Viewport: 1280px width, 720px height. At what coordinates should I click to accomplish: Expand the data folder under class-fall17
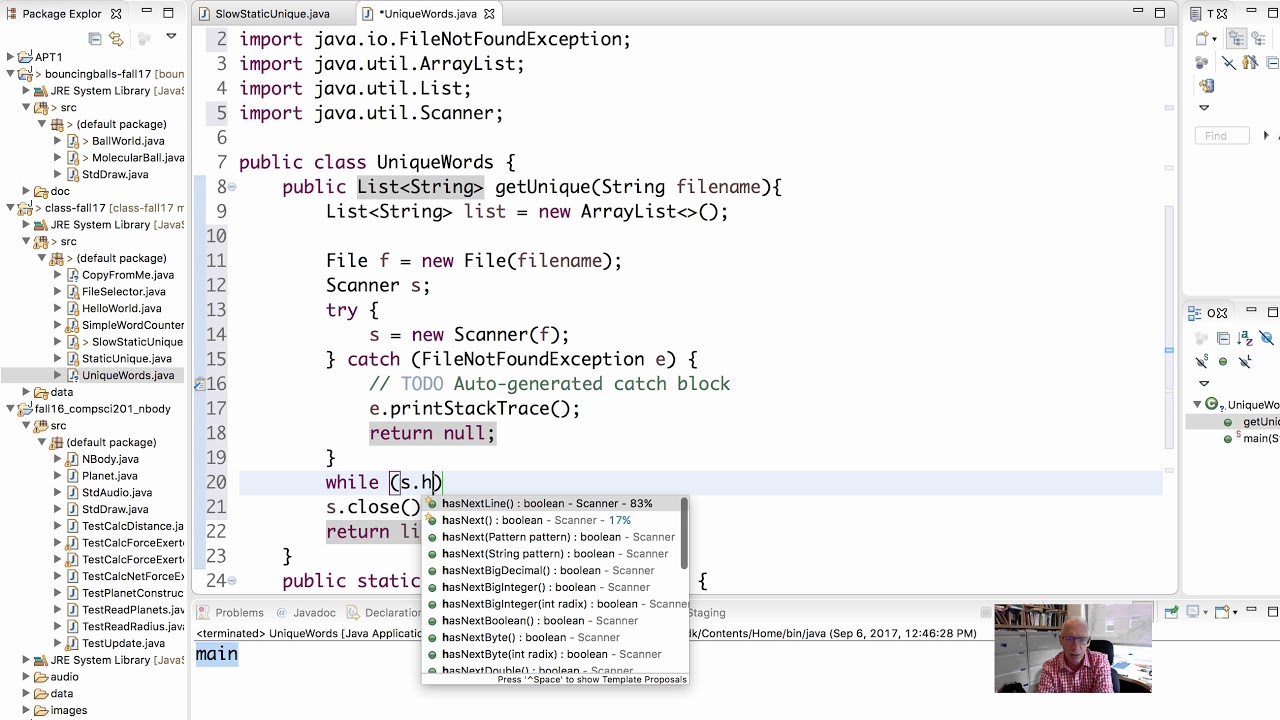pyautogui.click(x=27, y=392)
